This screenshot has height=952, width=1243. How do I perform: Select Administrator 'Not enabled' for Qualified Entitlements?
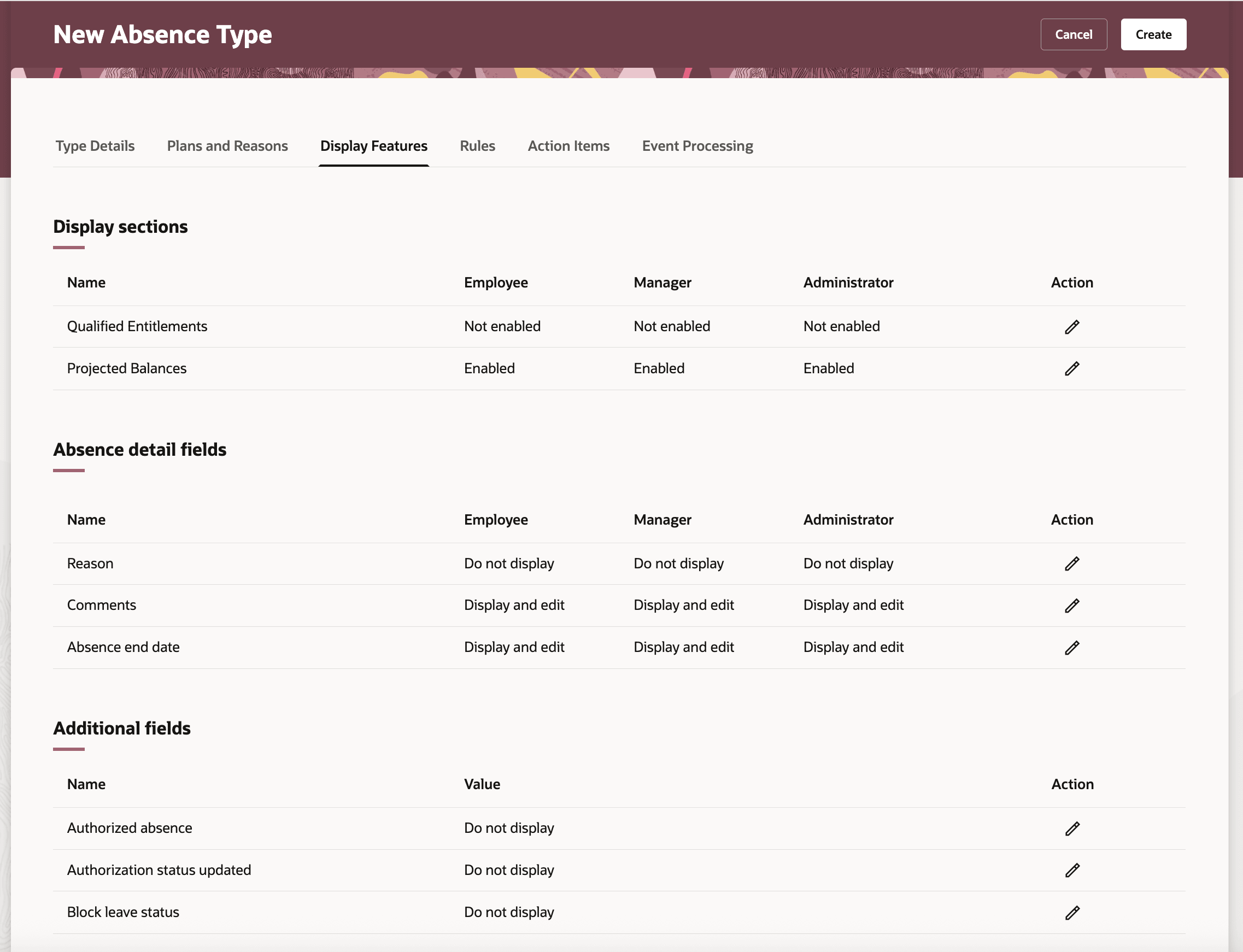click(841, 326)
